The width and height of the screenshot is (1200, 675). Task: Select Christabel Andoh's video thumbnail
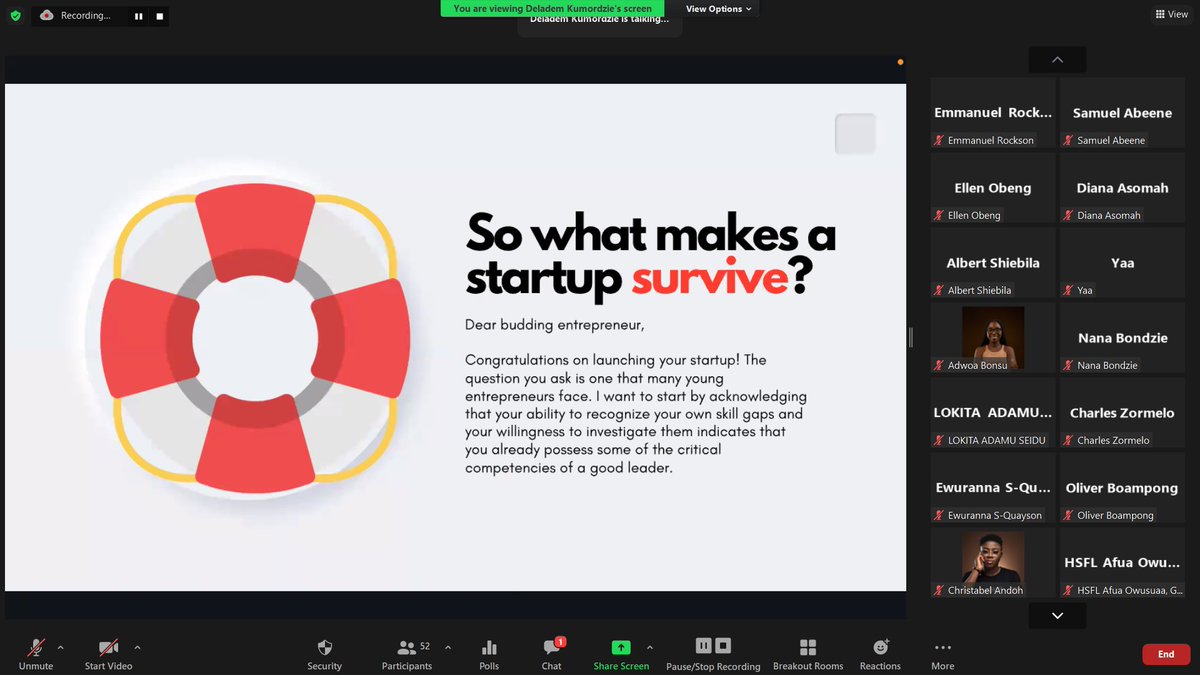tap(993, 563)
